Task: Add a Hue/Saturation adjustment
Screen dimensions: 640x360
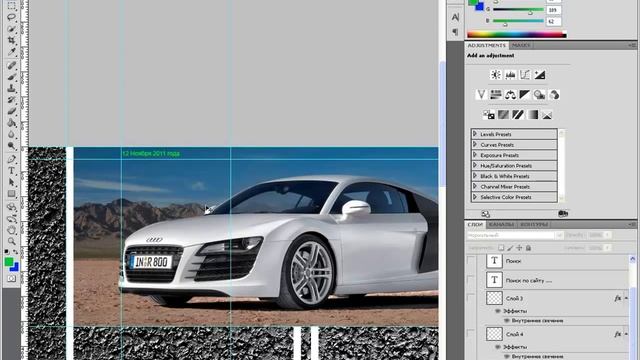Action: [496, 95]
